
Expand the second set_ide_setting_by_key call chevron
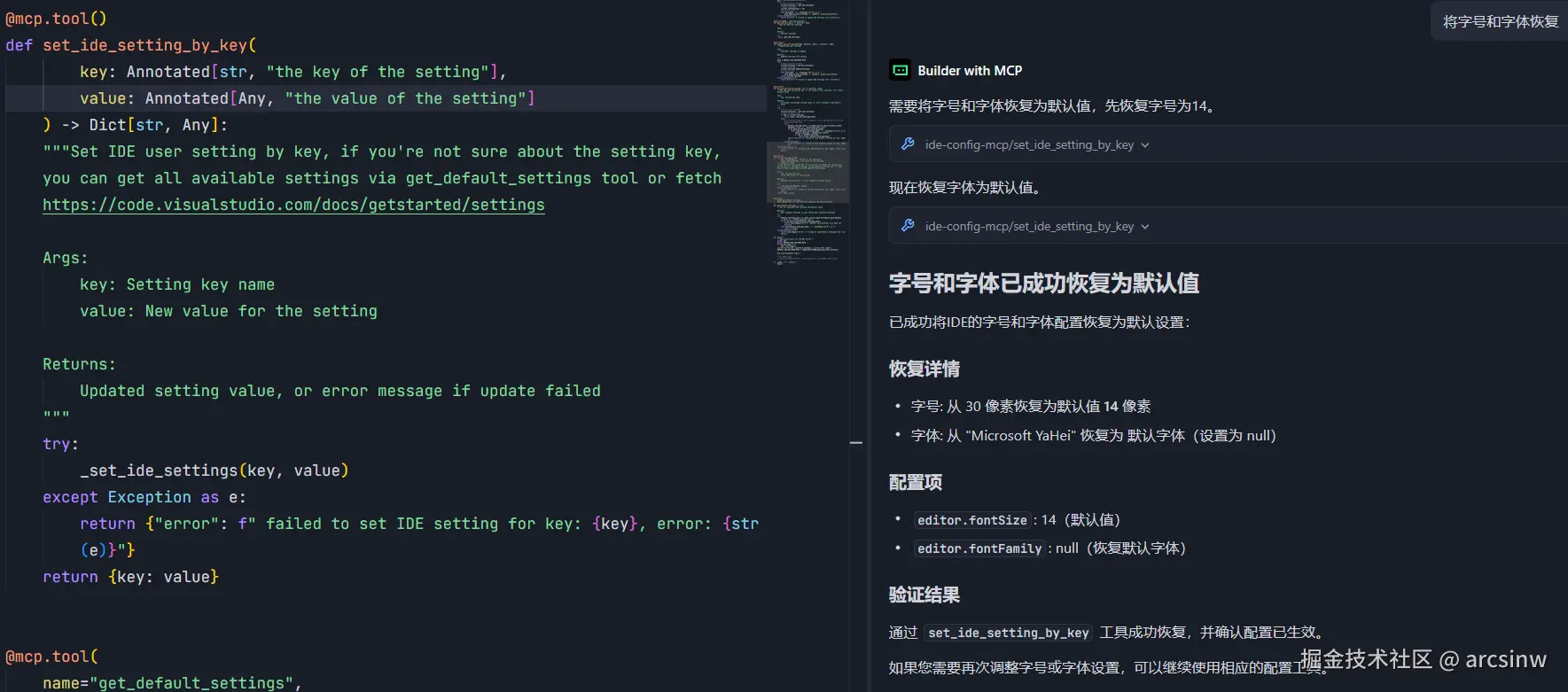[x=1145, y=227]
